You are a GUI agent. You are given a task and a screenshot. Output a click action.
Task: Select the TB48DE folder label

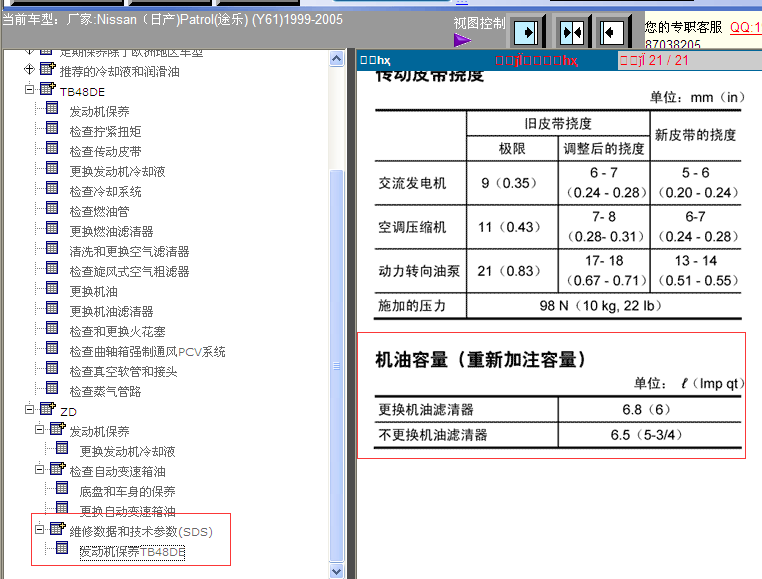pyautogui.click(x=82, y=92)
